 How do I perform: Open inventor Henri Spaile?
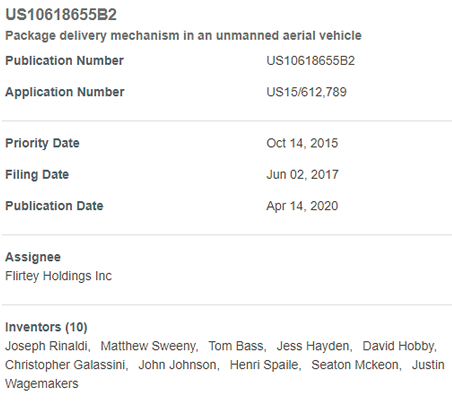click(x=265, y=365)
